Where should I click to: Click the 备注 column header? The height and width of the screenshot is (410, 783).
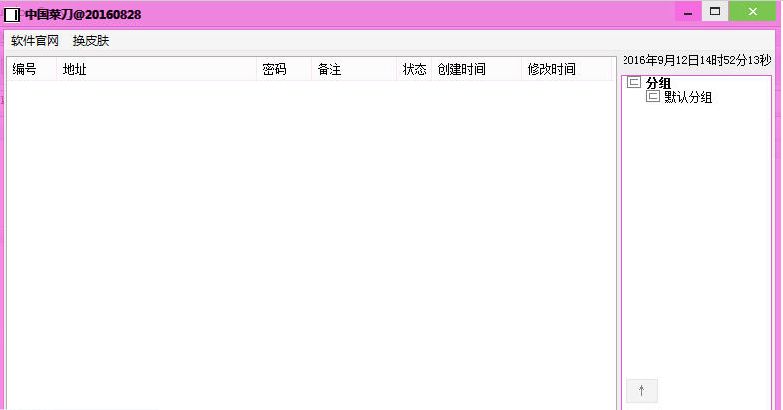coord(329,69)
